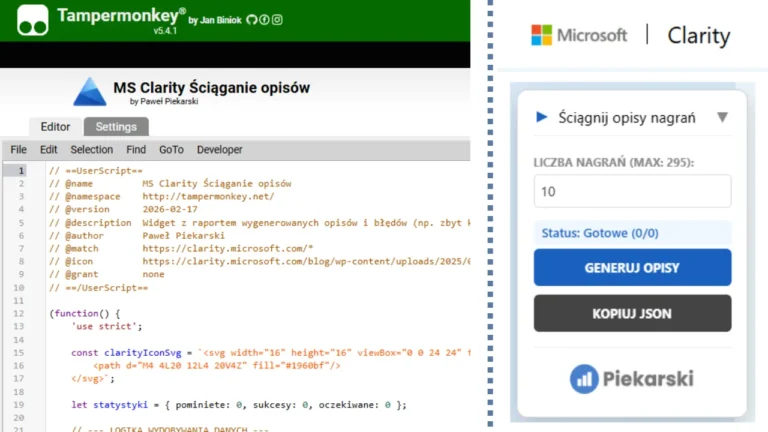Switch to the Editor tab
Image resolution: width=768 pixels, height=432 pixels.
click(55, 127)
